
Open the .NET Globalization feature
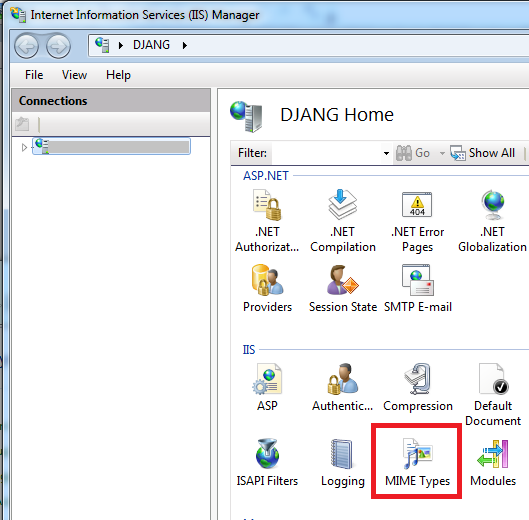493,221
